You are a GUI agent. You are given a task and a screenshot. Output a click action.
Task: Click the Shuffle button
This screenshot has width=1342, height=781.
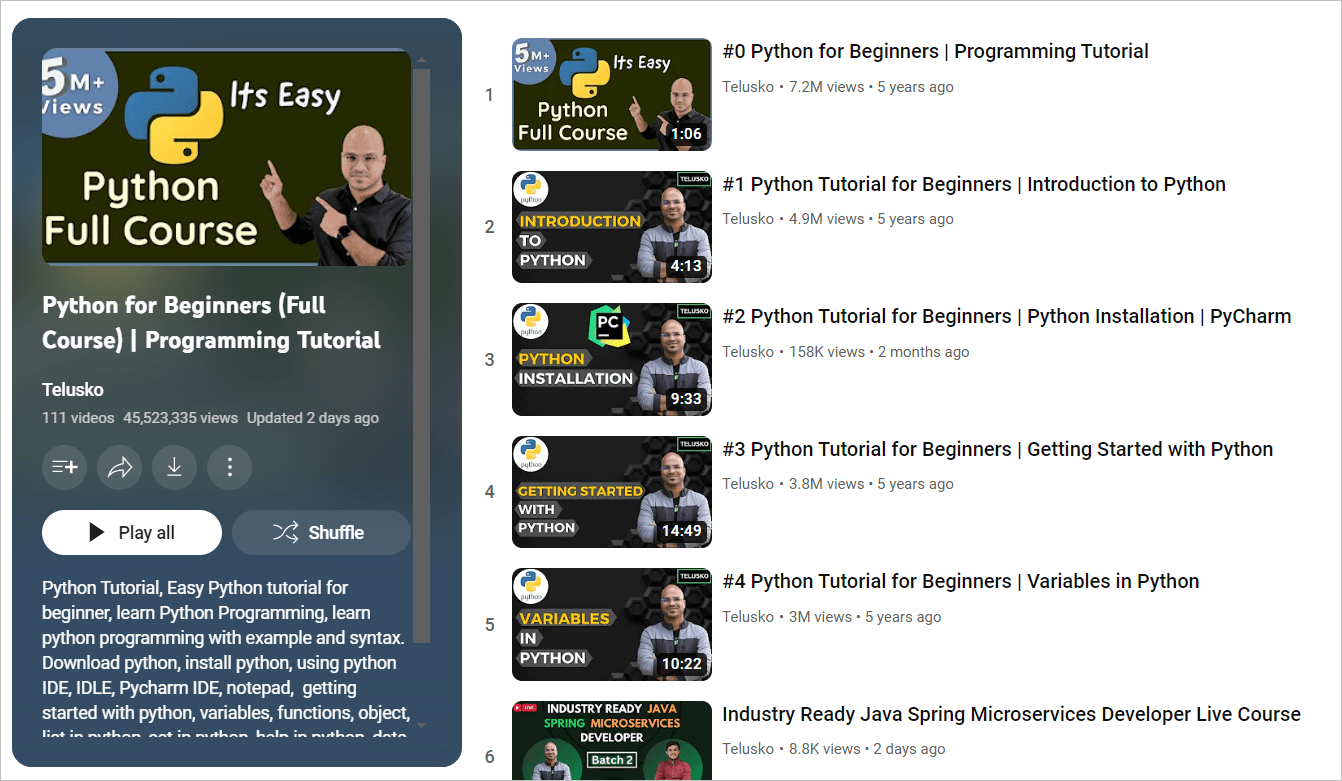(x=321, y=532)
